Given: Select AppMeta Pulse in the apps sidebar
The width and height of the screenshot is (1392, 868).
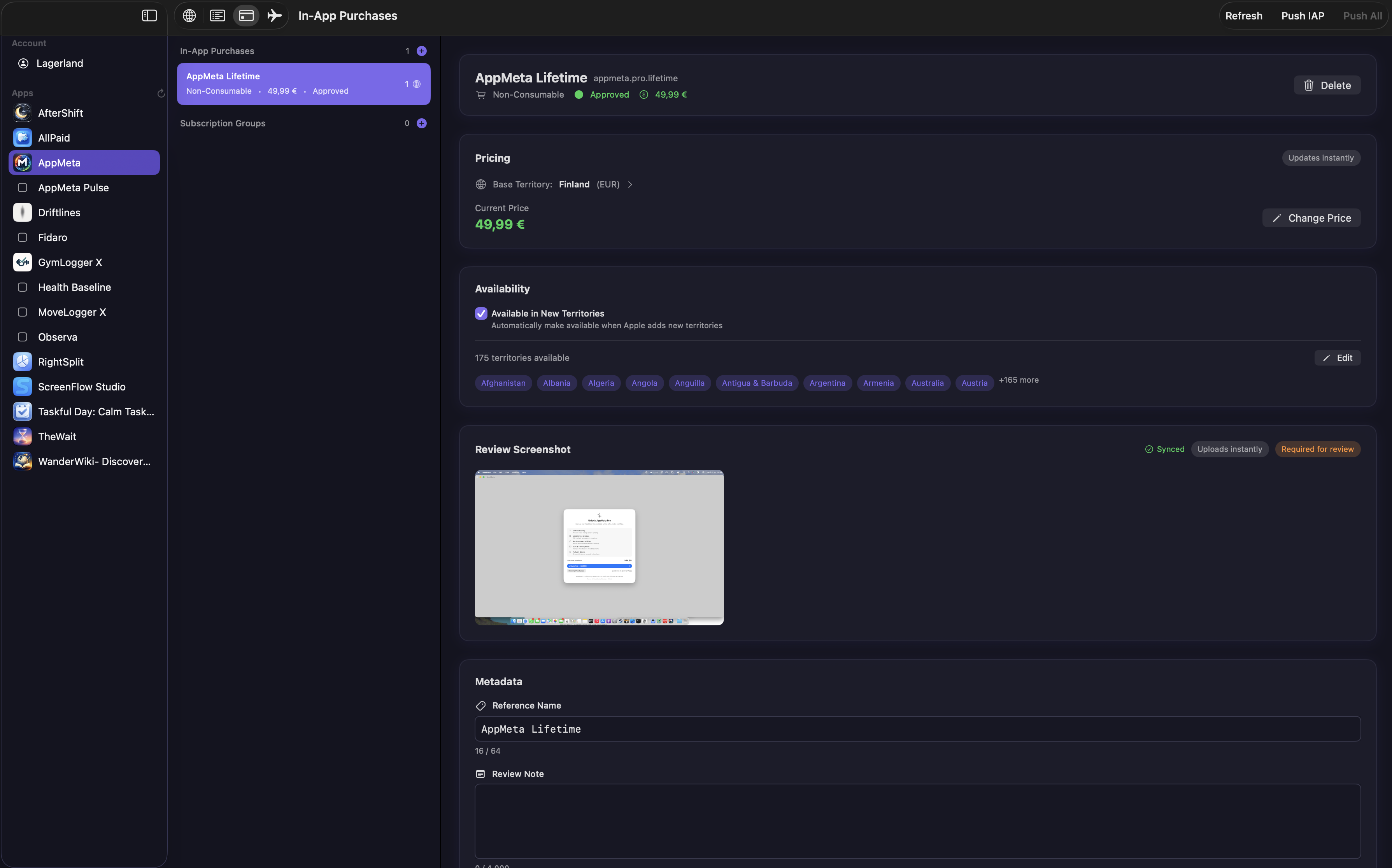Looking at the screenshot, I should (x=74, y=187).
